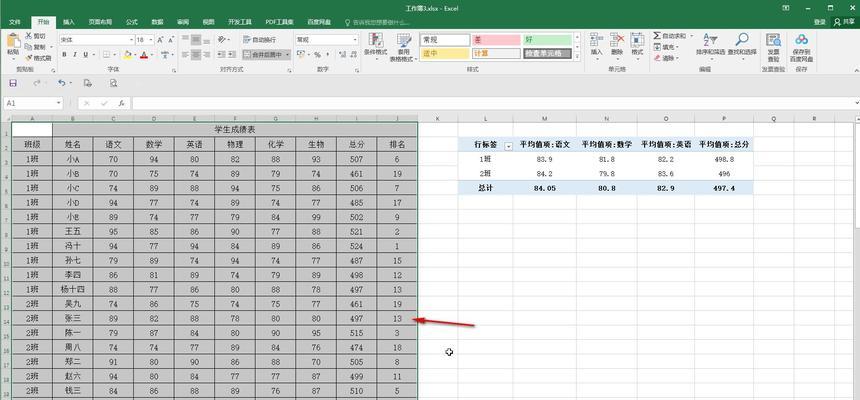The width and height of the screenshot is (860, 400).
Task: Click Invoice Check (发票查验) icon
Action: 773,40
